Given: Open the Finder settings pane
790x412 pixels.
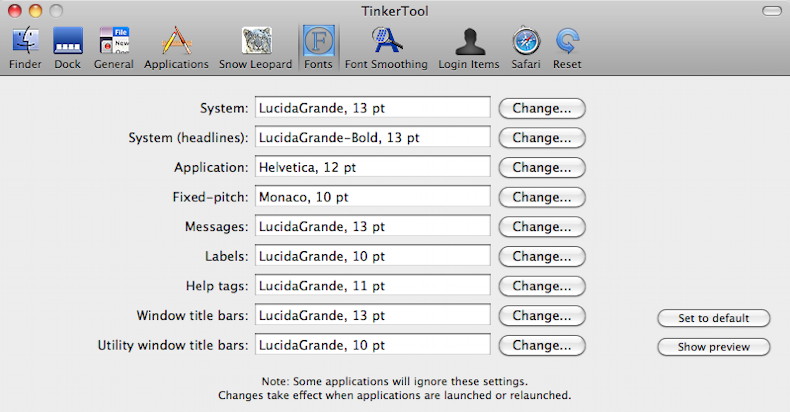Looking at the screenshot, I should tap(25, 48).
